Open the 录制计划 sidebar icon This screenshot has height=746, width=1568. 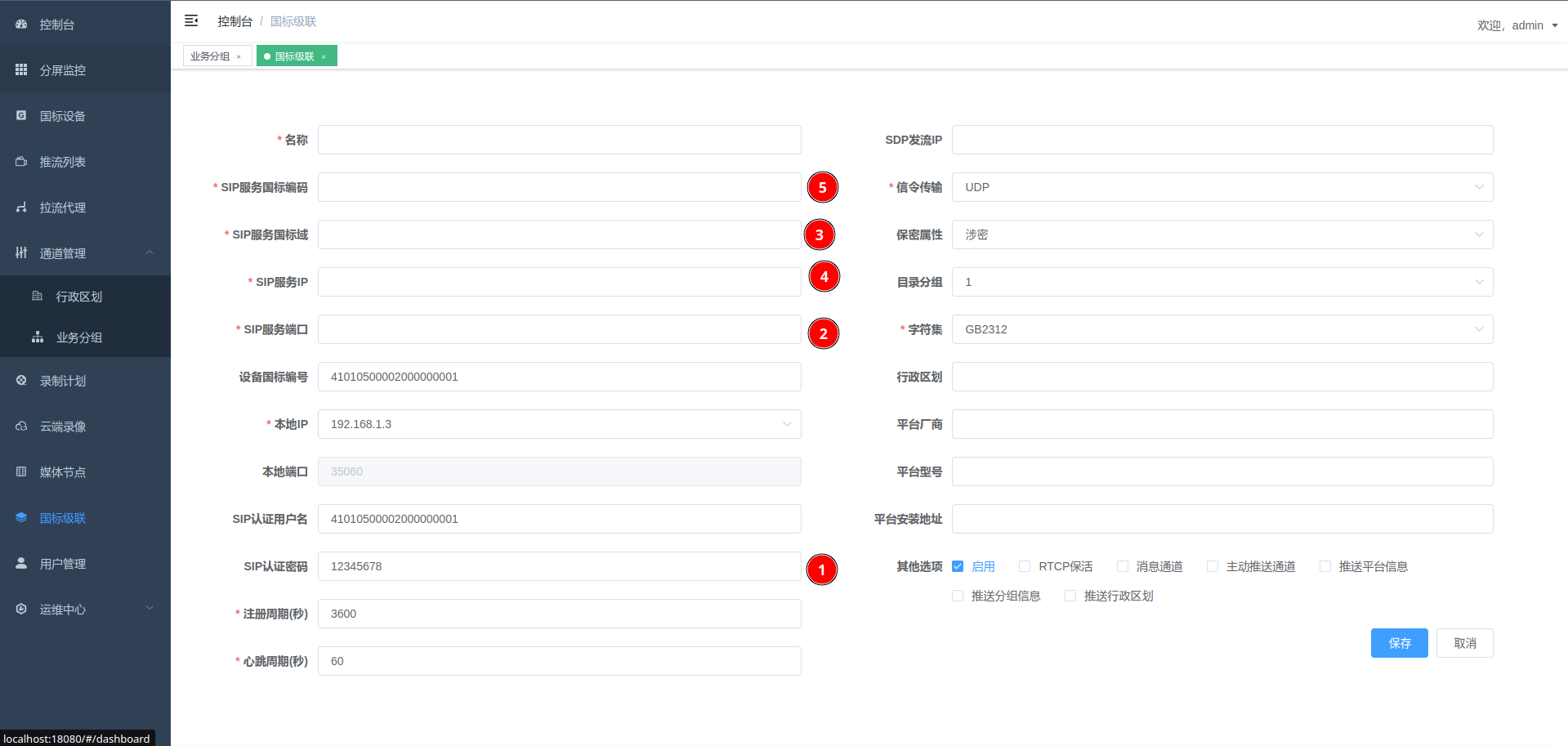click(21, 381)
